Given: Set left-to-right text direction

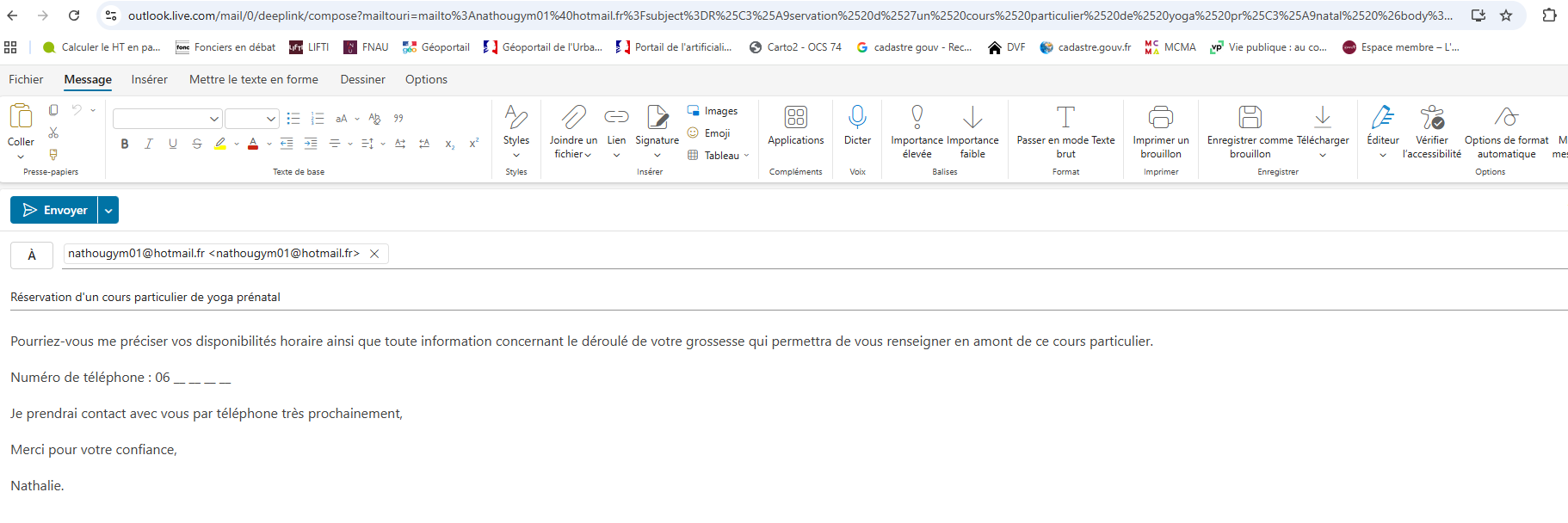Looking at the screenshot, I should 400,144.
